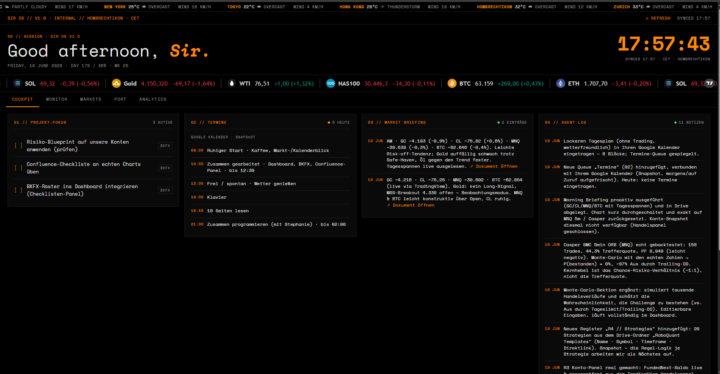Select the 'Klavier' calendar entry
The width and height of the screenshot is (720, 374).
pos(270,197)
